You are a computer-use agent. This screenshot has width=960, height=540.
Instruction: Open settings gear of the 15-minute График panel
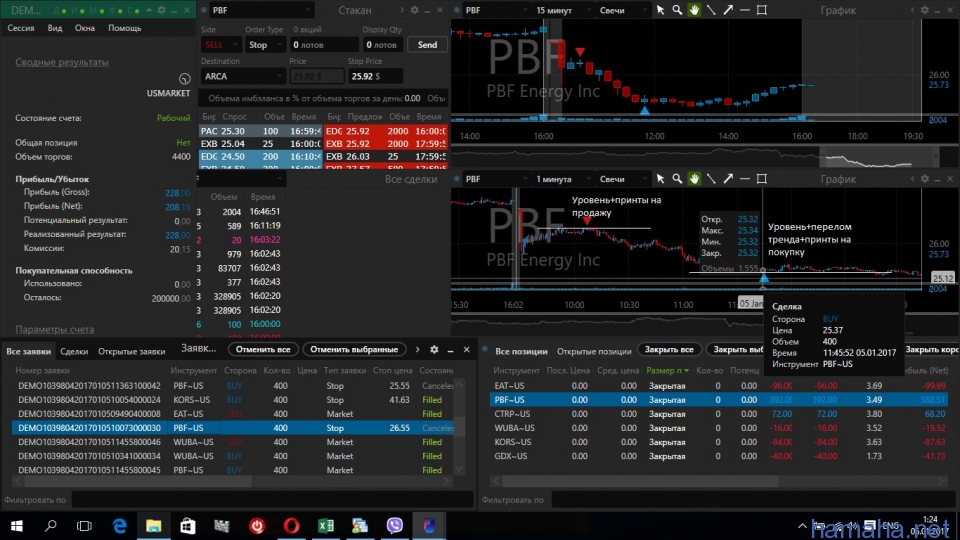[924, 10]
